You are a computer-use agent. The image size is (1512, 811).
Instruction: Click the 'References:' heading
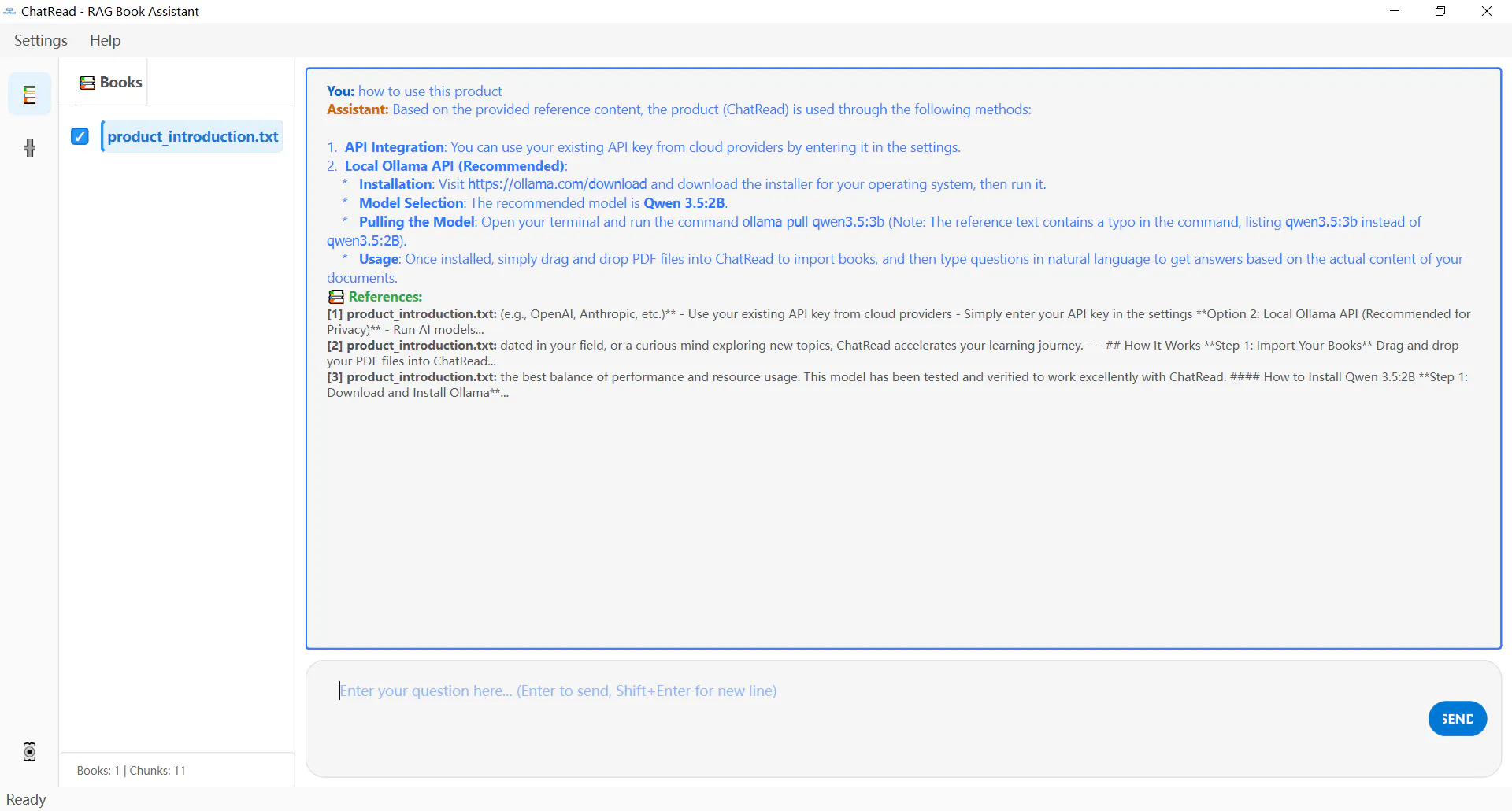[385, 297]
